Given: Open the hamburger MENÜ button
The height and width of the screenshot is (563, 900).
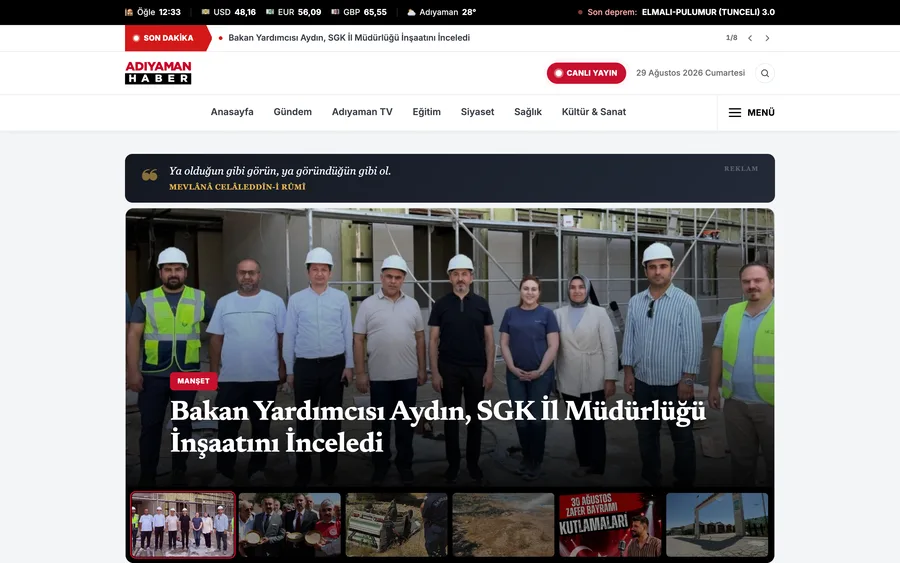Looking at the screenshot, I should (x=751, y=112).
